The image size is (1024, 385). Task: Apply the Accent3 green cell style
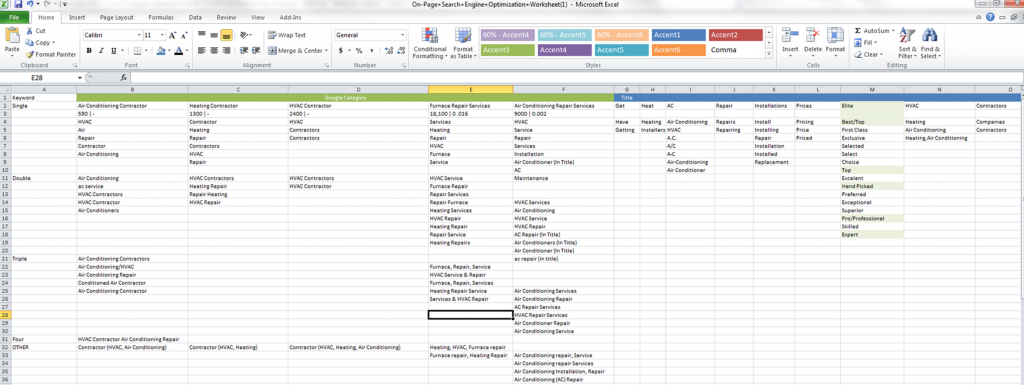tap(507, 50)
